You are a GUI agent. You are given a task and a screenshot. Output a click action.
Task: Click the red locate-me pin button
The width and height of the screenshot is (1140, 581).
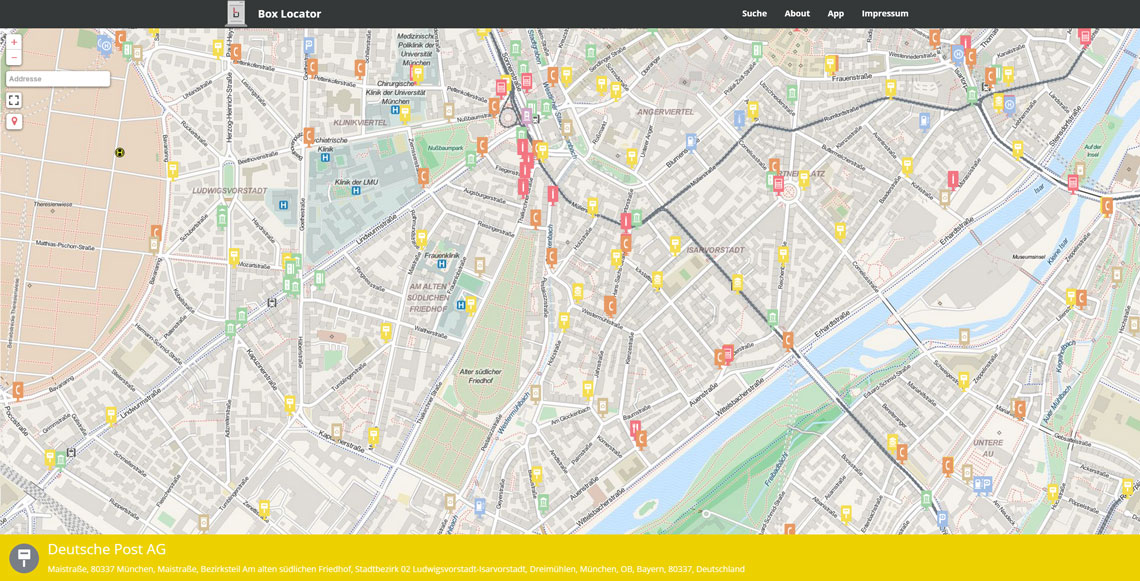click(14, 121)
